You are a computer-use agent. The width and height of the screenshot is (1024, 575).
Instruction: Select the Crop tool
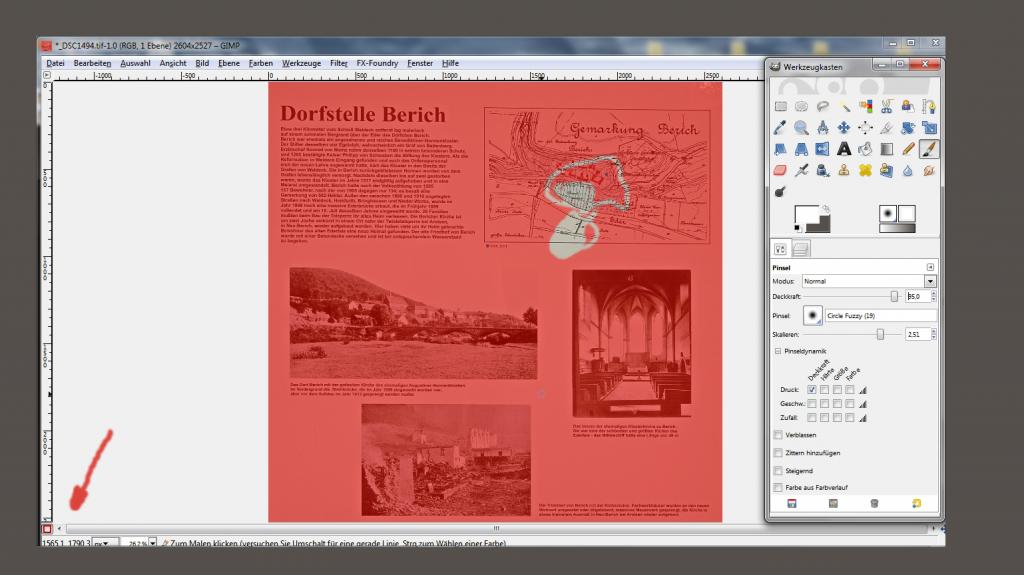(x=887, y=128)
